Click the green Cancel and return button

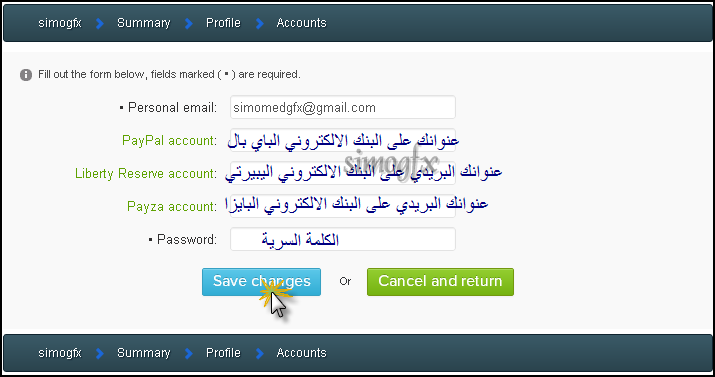(440, 282)
